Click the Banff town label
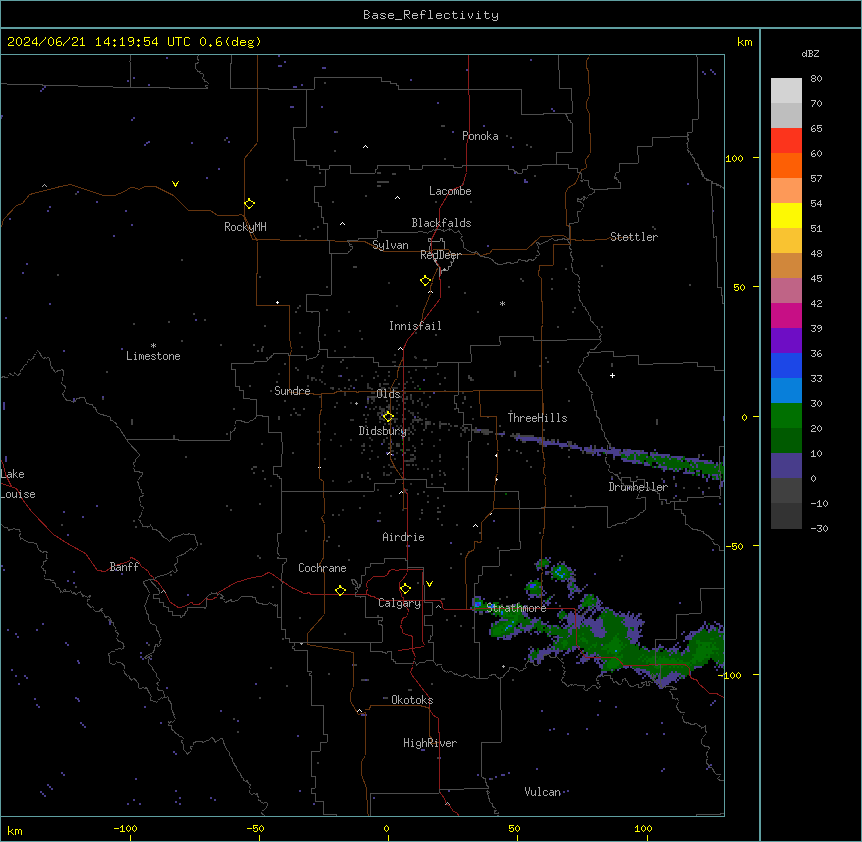862x842 pixels. coord(124,567)
